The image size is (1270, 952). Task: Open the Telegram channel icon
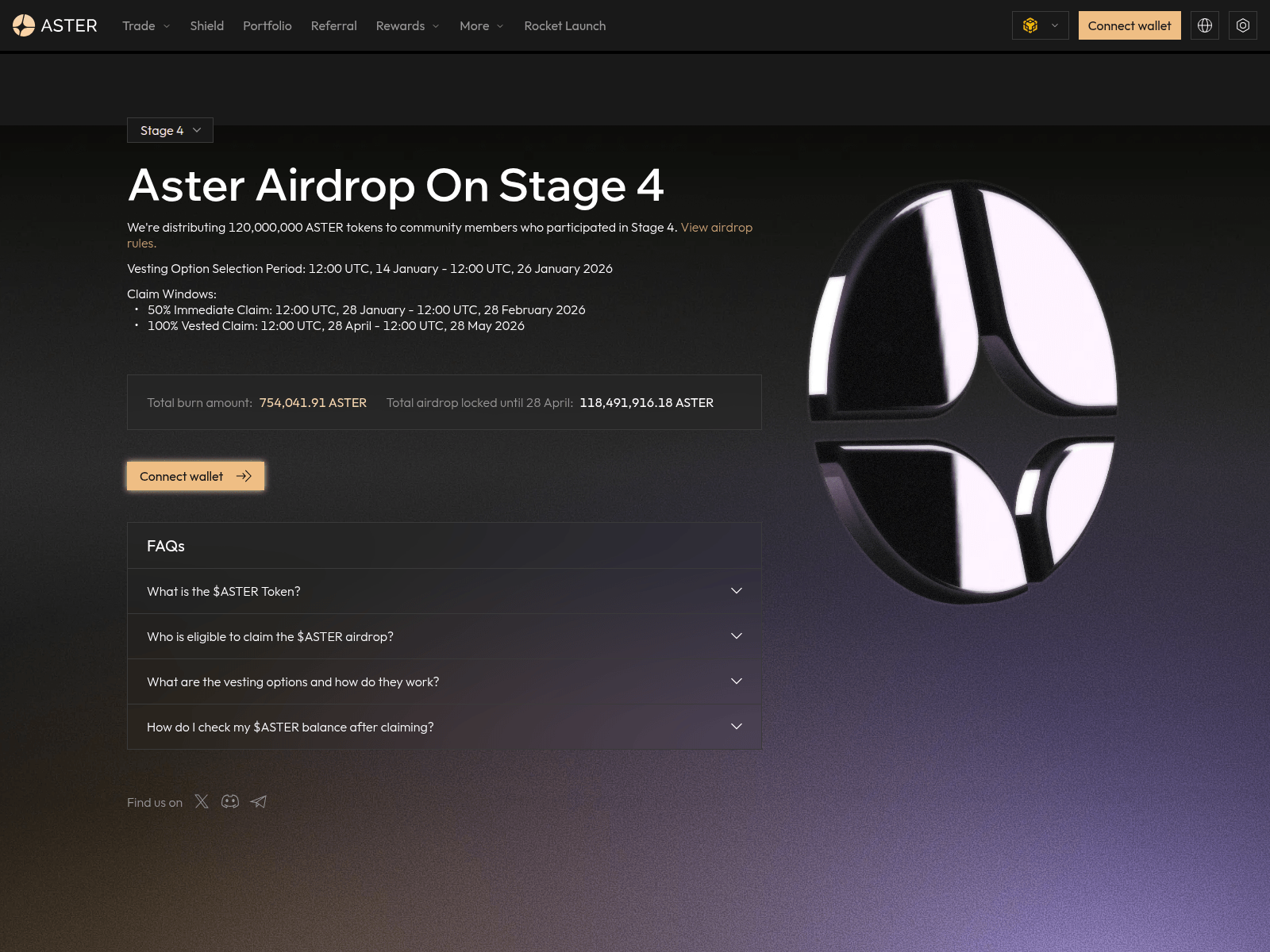tap(258, 802)
